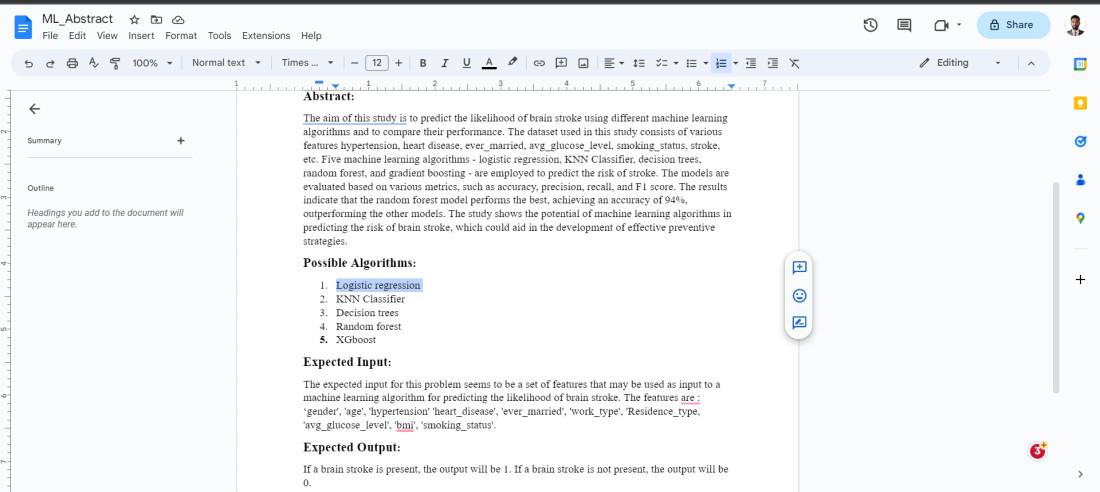
Task: Open Google Keep in the side panel
Action: 1080,103
